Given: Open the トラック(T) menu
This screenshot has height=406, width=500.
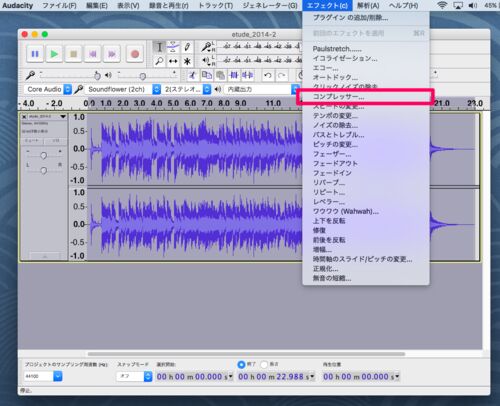Looking at the screenshot, I should click(215, 6).
